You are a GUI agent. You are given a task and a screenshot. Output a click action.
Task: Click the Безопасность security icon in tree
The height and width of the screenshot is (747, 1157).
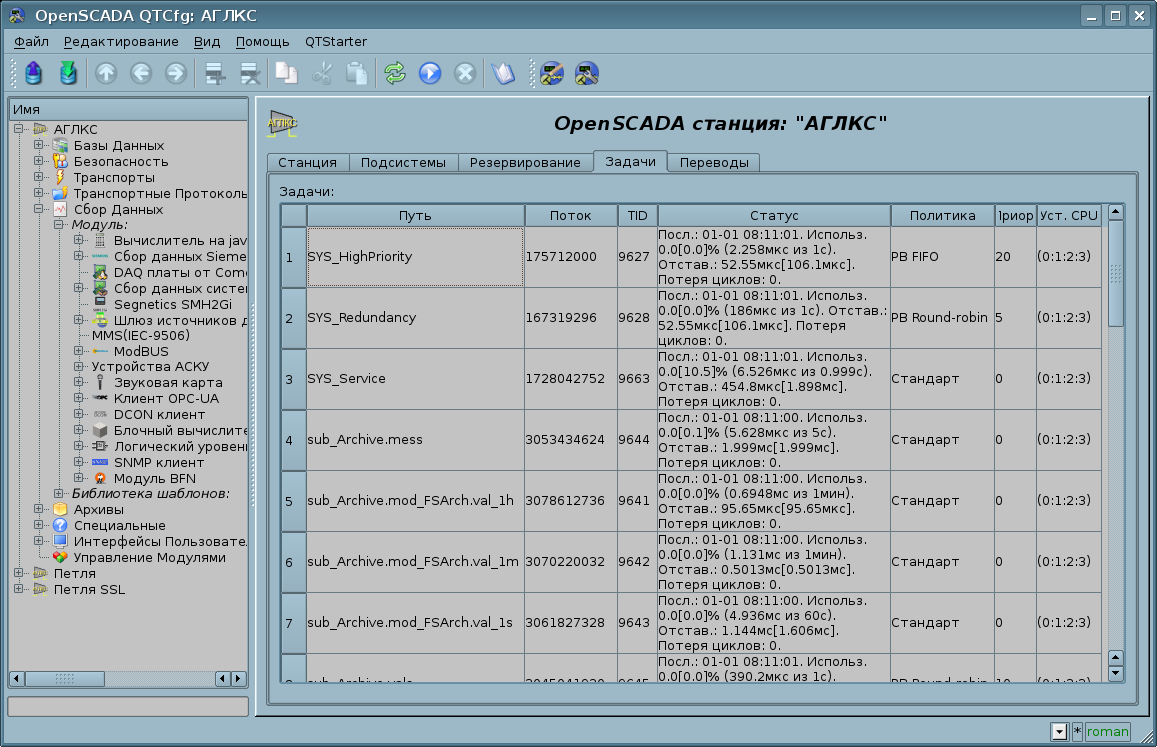(60, 161)
